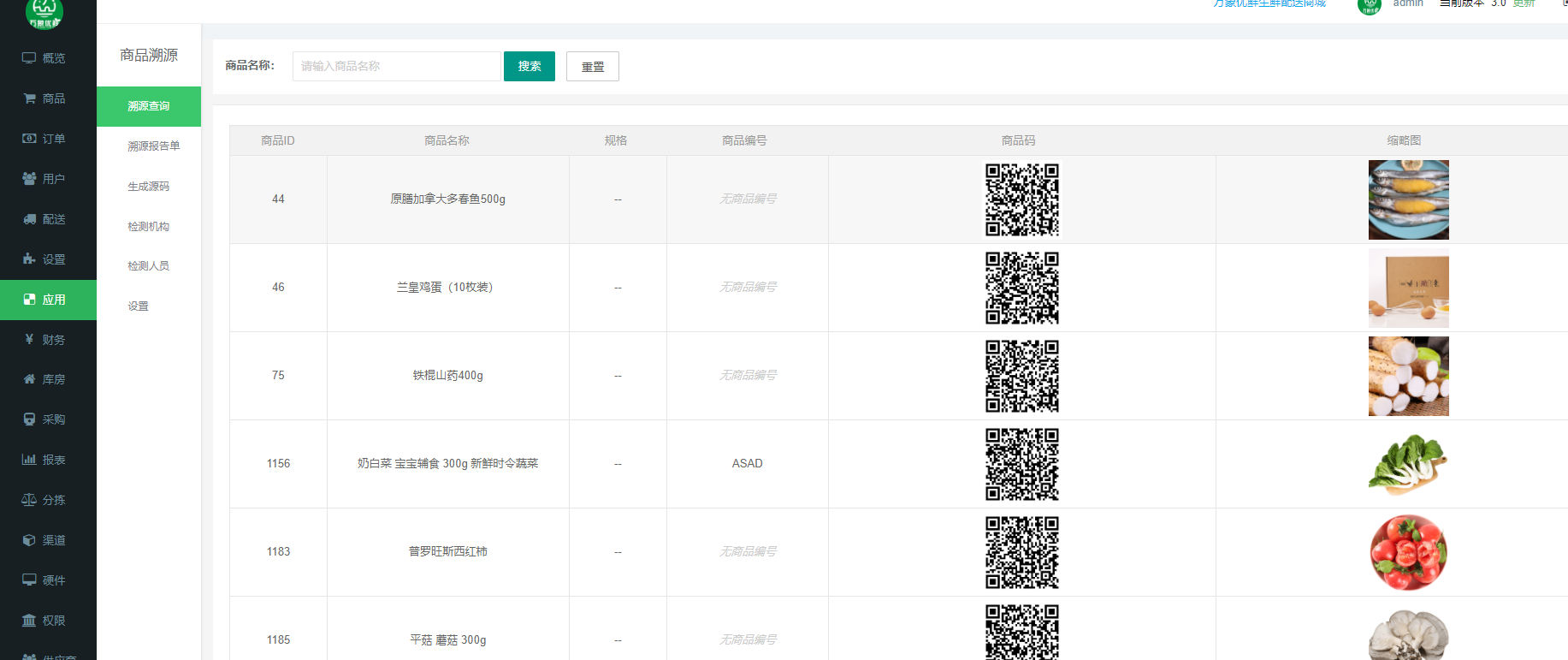Image resolution: width=1568 pixels, height=660 pixels.
Task: View 报表 reports with the chart icon
Action: (48, 460)
